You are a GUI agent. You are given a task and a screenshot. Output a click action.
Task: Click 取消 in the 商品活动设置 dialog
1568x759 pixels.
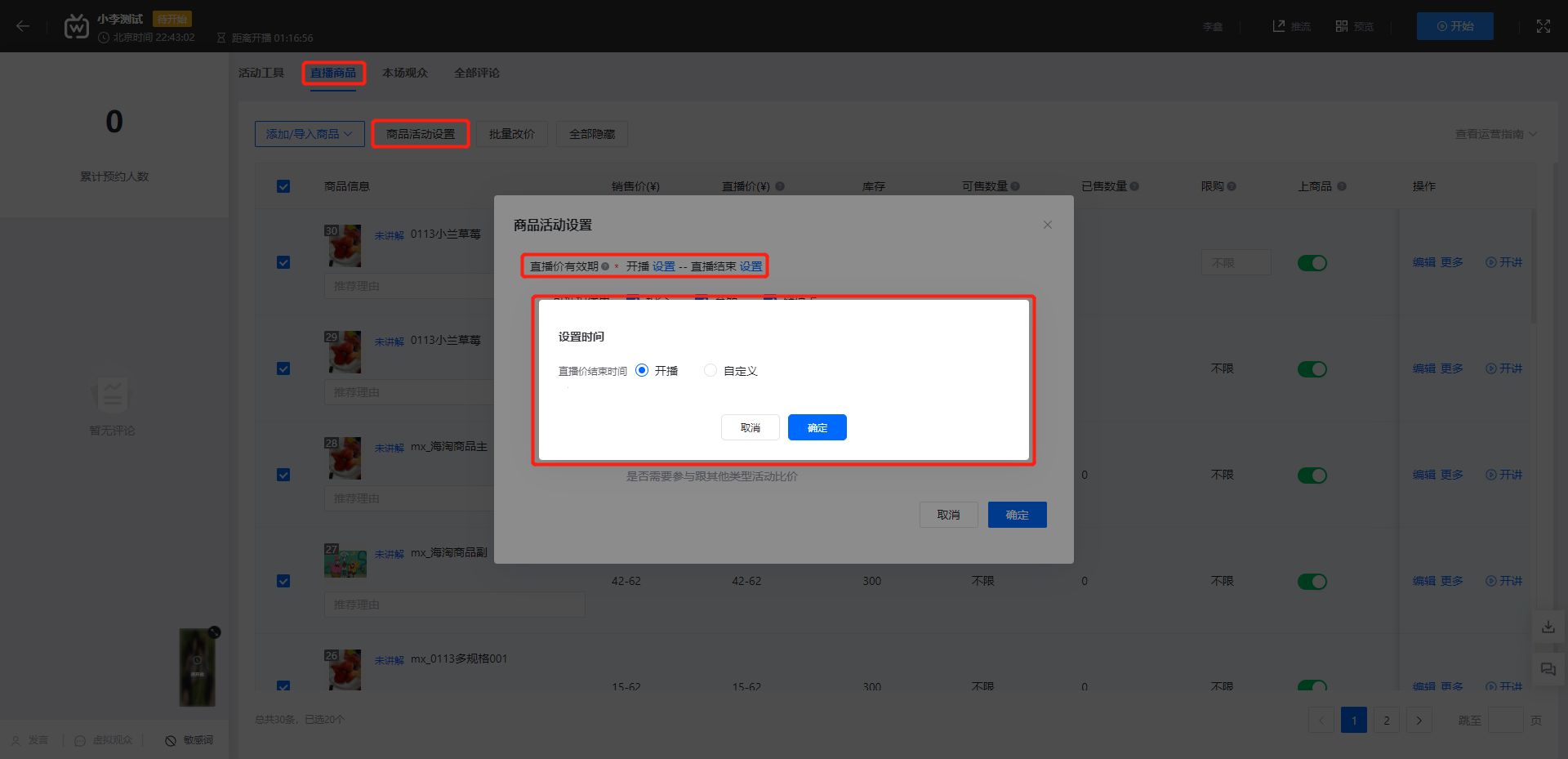click(949, 515)
